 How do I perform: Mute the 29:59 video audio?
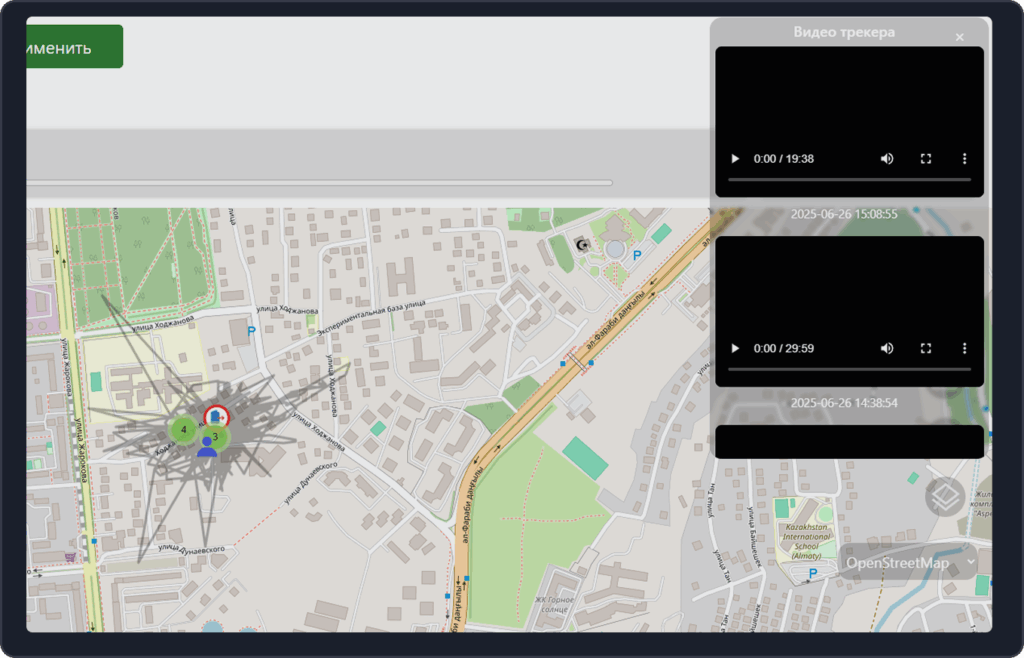887,348
